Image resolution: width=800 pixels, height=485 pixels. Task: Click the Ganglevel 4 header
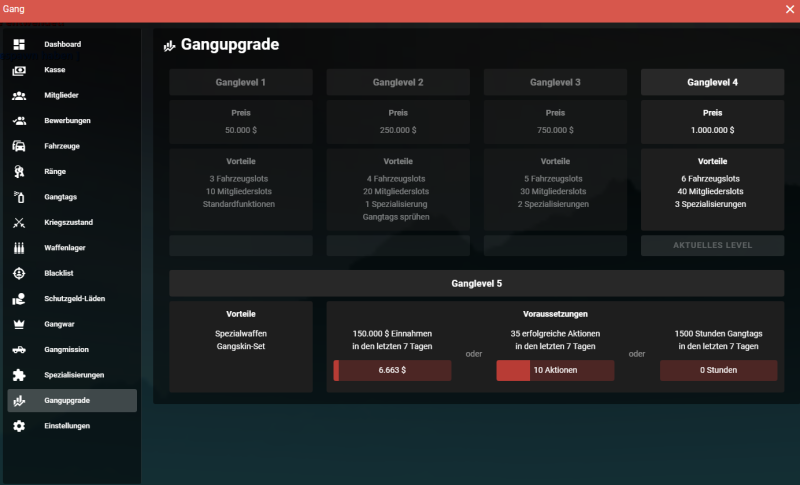[x=712, y=82]
